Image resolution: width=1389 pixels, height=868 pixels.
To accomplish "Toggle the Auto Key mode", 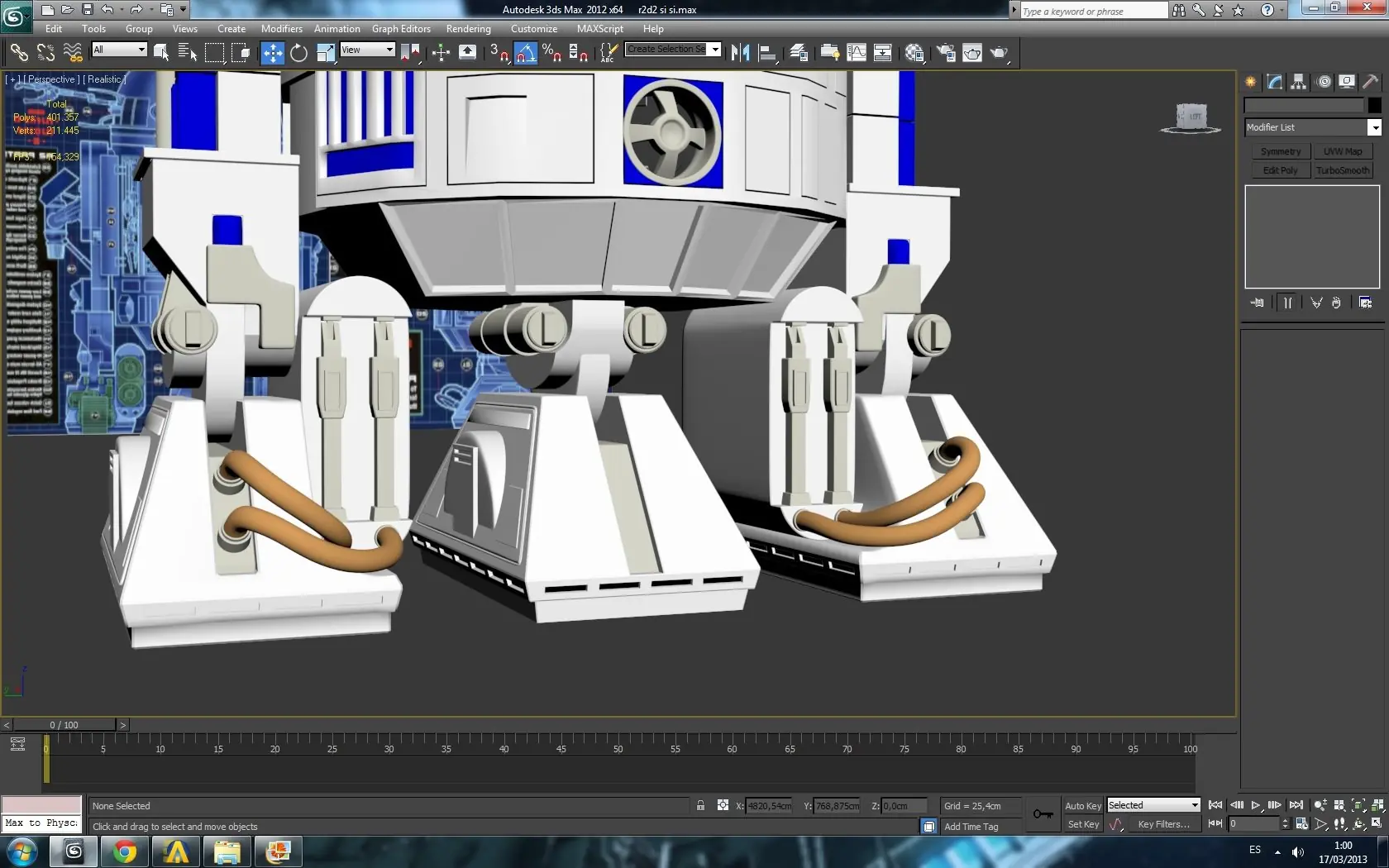I will point(1083,806).
